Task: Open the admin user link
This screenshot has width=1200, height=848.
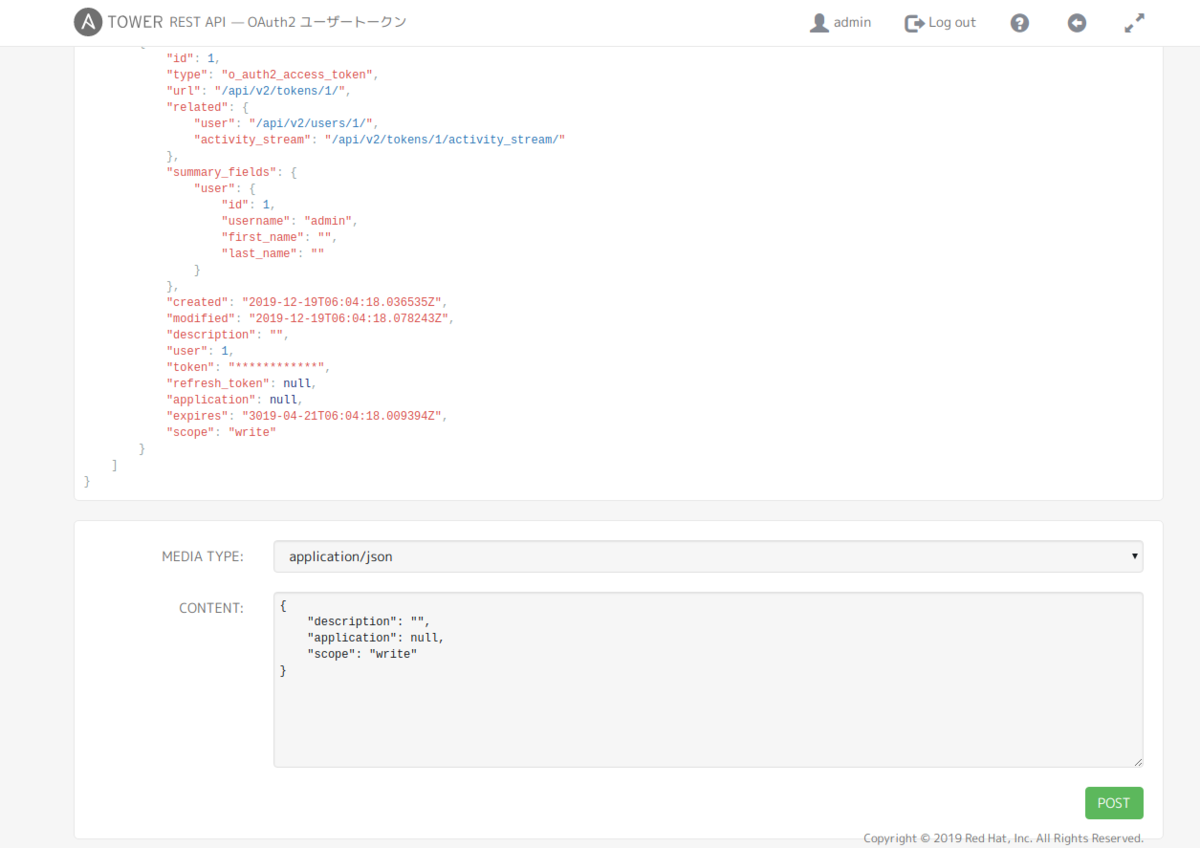Action: tap(840, 22)
